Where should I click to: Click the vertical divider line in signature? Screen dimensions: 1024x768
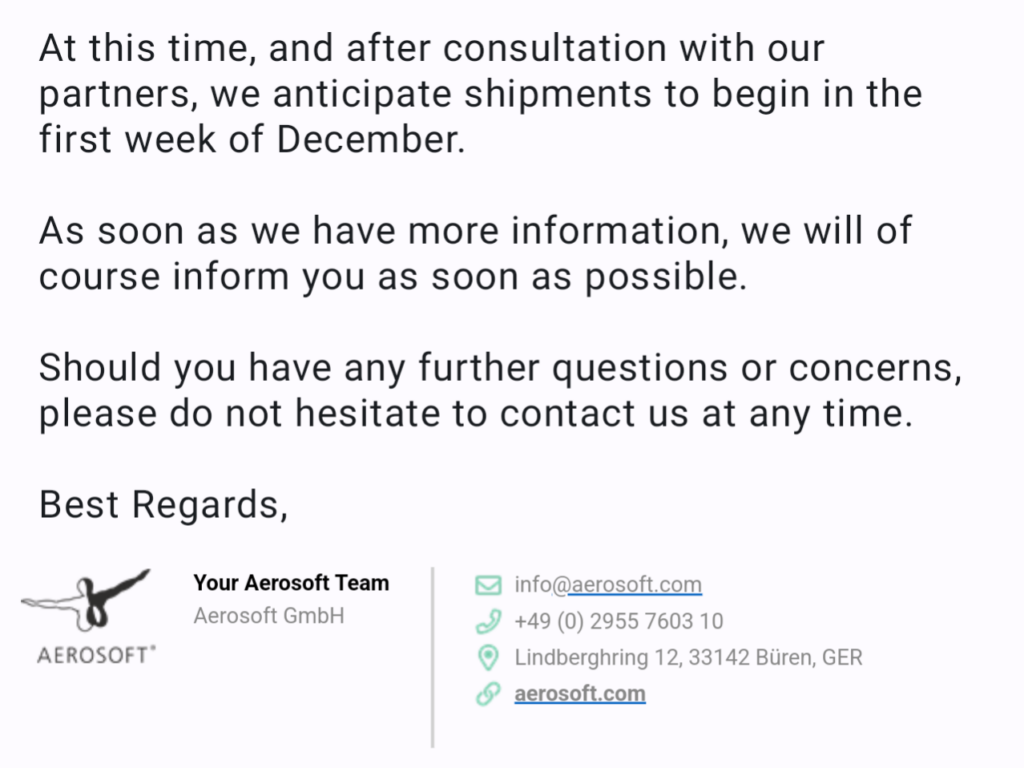pos(432,657)
